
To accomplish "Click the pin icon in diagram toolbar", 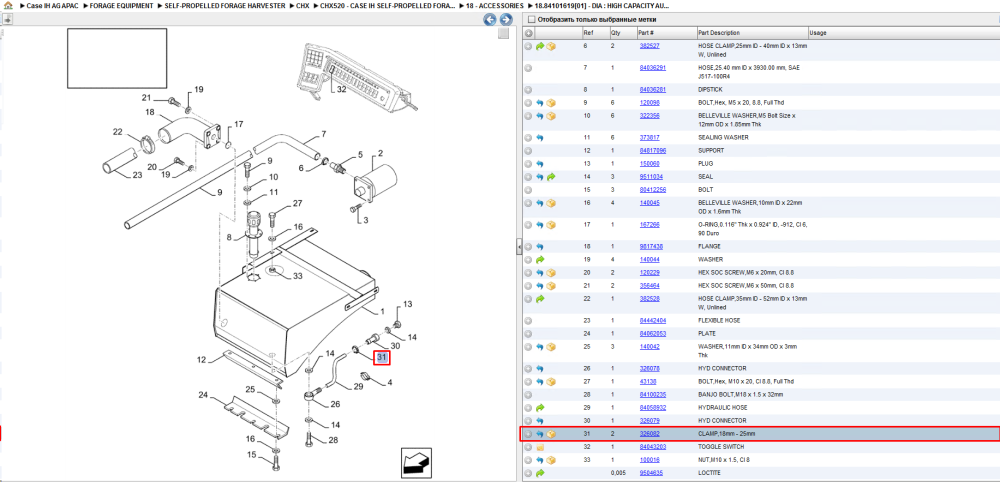I will click(x=8, y=20).
